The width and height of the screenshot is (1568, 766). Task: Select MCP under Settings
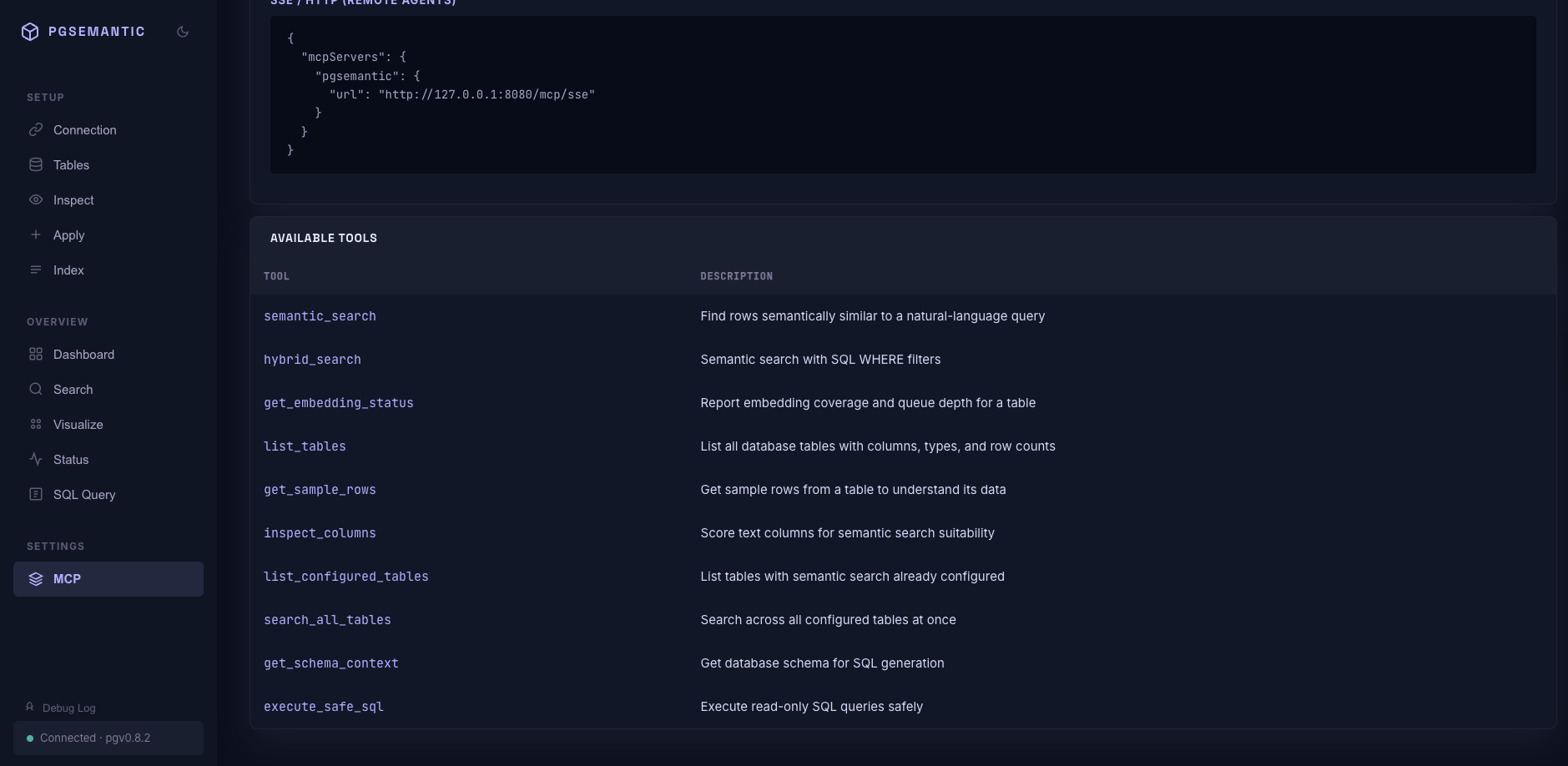tap(67, 578)
